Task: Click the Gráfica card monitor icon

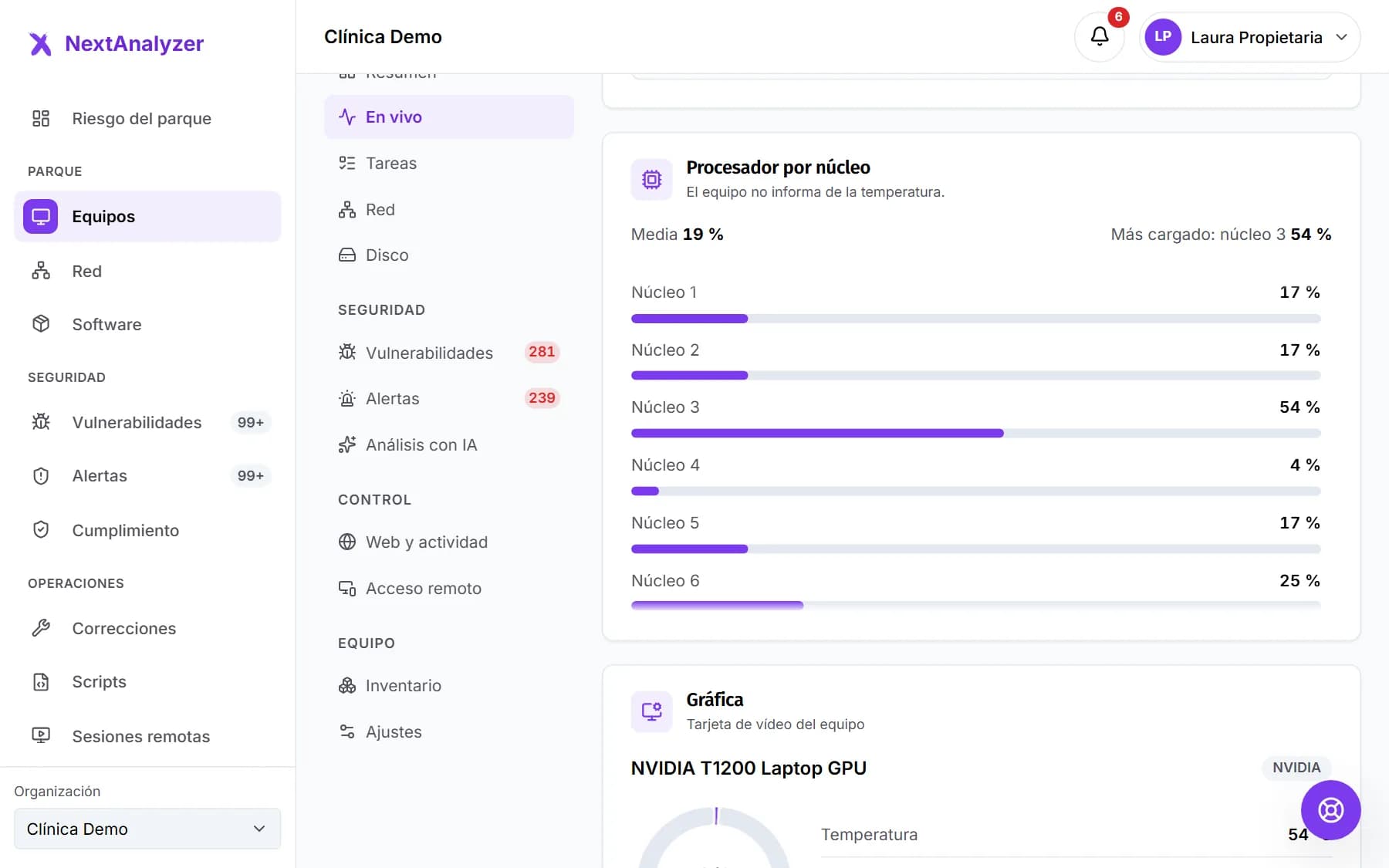Action: point(651,711)
